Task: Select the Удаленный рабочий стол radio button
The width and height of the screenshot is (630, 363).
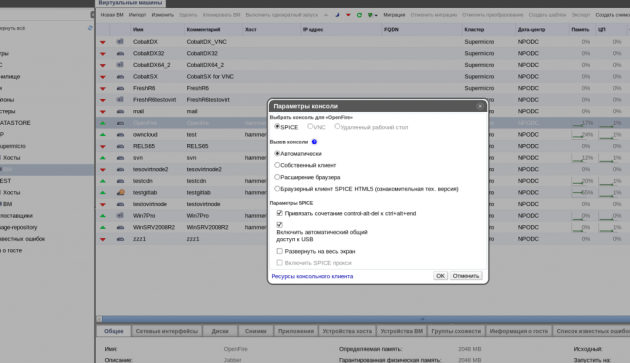Action: coord(337,126)
